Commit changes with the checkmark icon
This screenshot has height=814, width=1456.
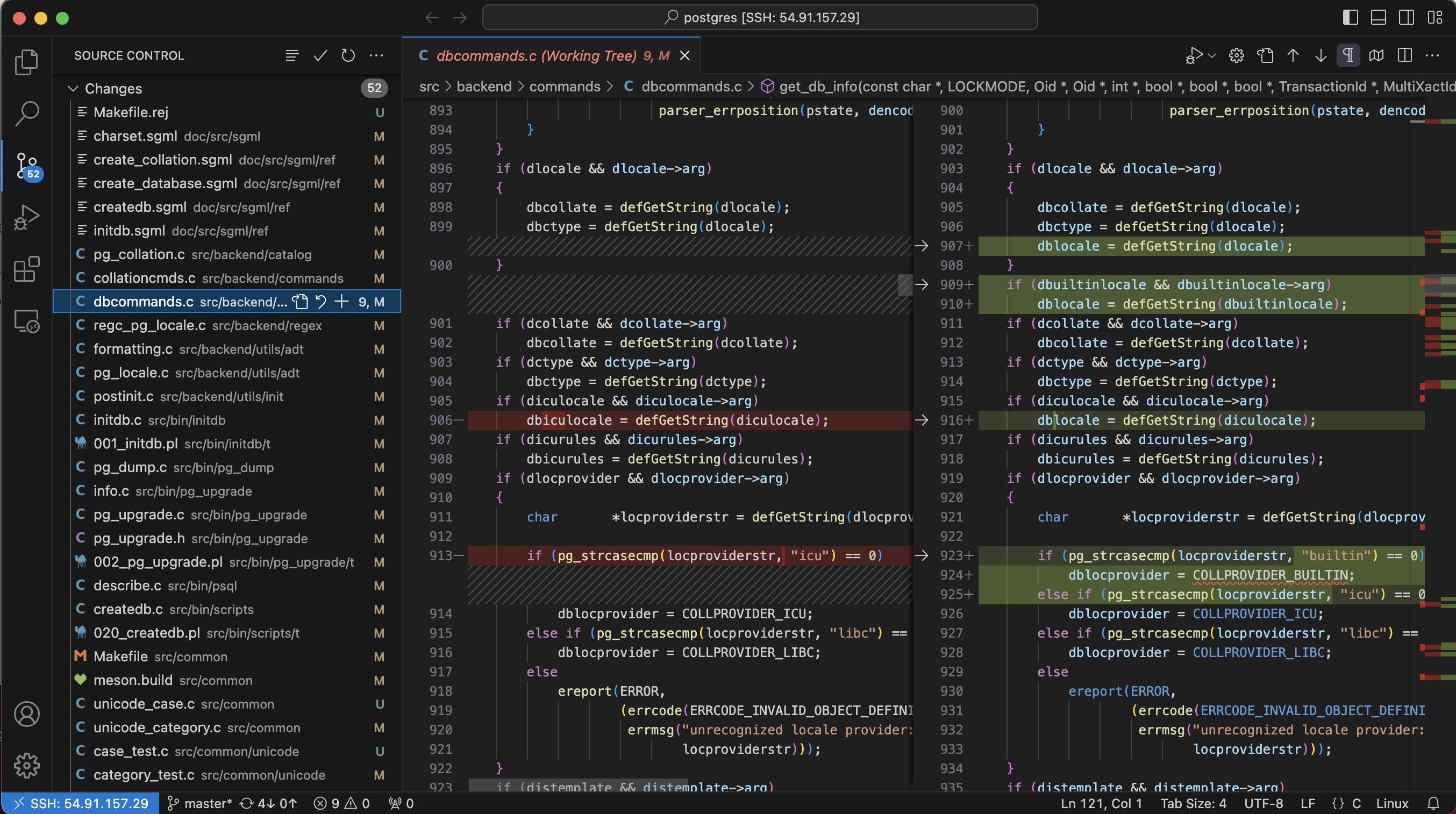pos(320,55)
